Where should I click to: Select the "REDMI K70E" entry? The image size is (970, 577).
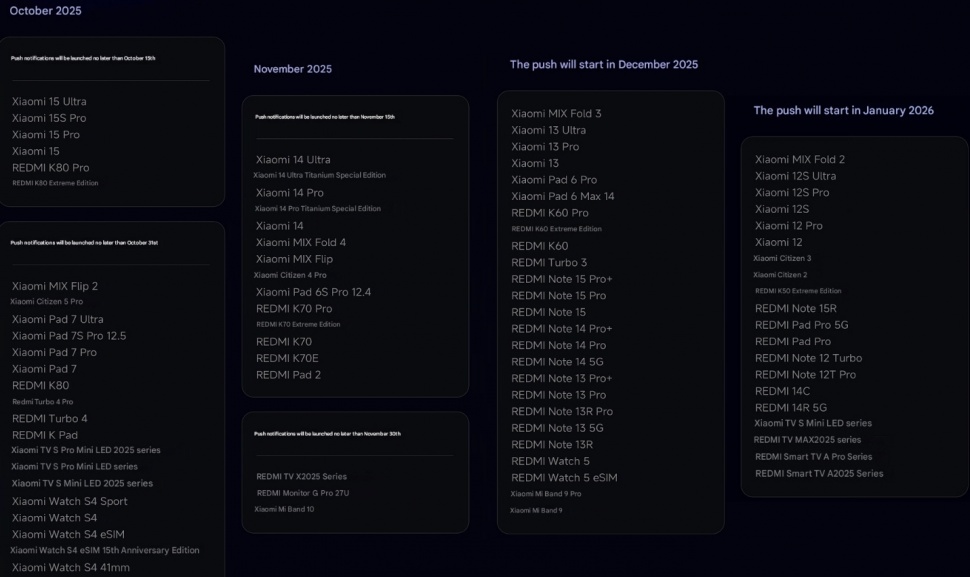coord(287,358)
